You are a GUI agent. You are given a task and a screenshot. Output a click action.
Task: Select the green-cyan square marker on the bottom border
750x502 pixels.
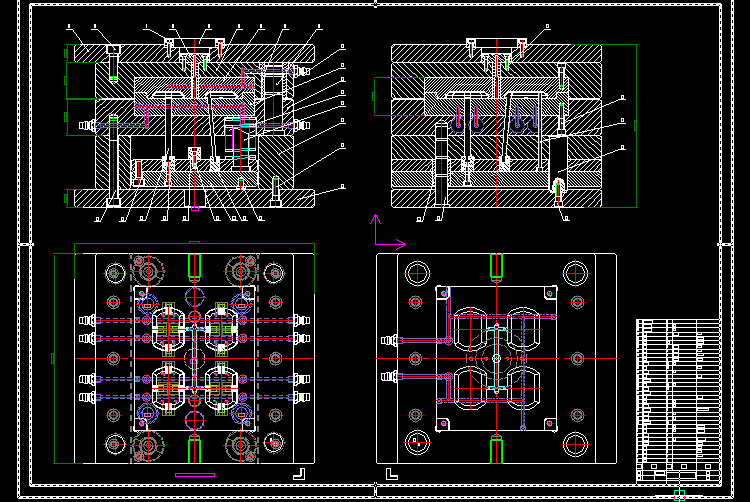point(679,495)
